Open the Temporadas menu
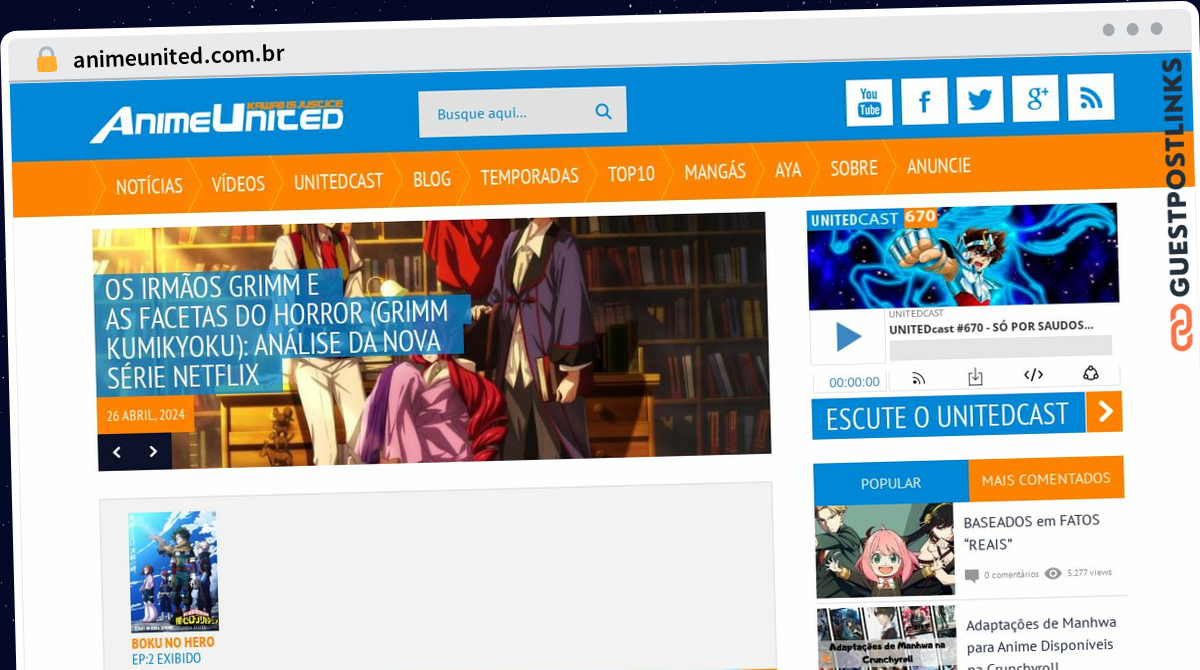The height and width of the screenshot is (670, 1200). click(529, 176)
